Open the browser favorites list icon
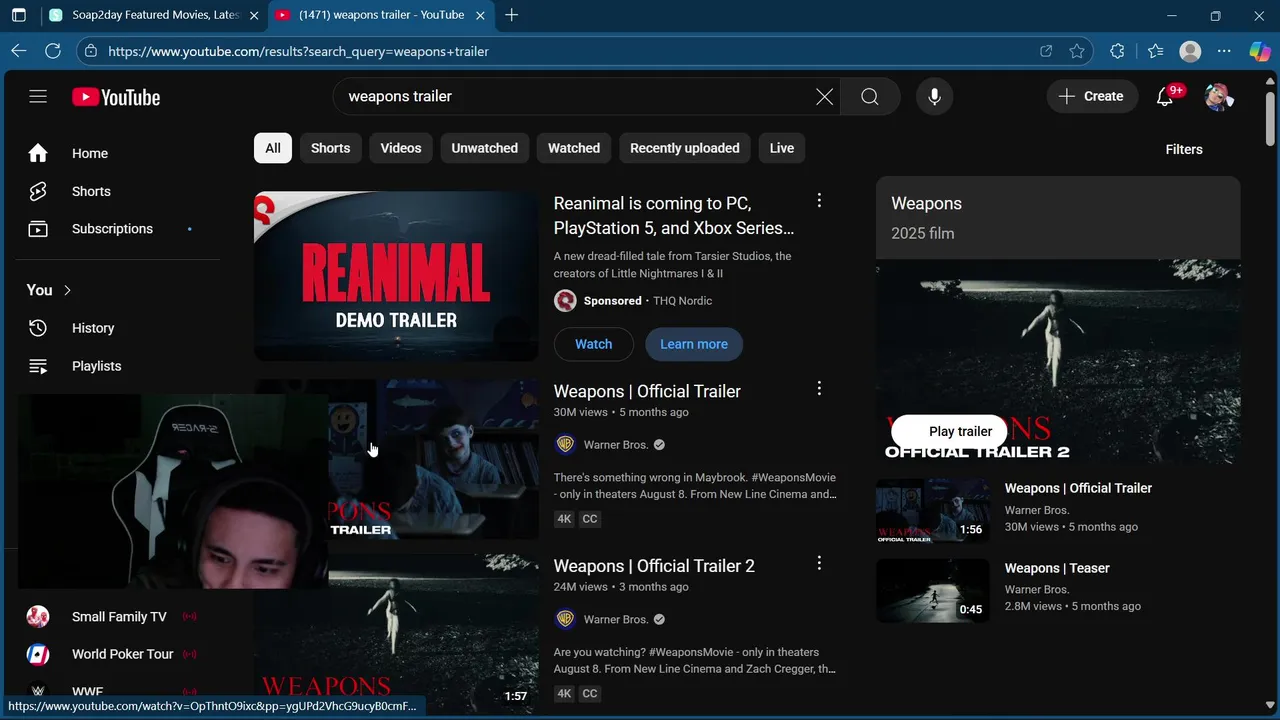1280x720 pixels. [1156, 51]
